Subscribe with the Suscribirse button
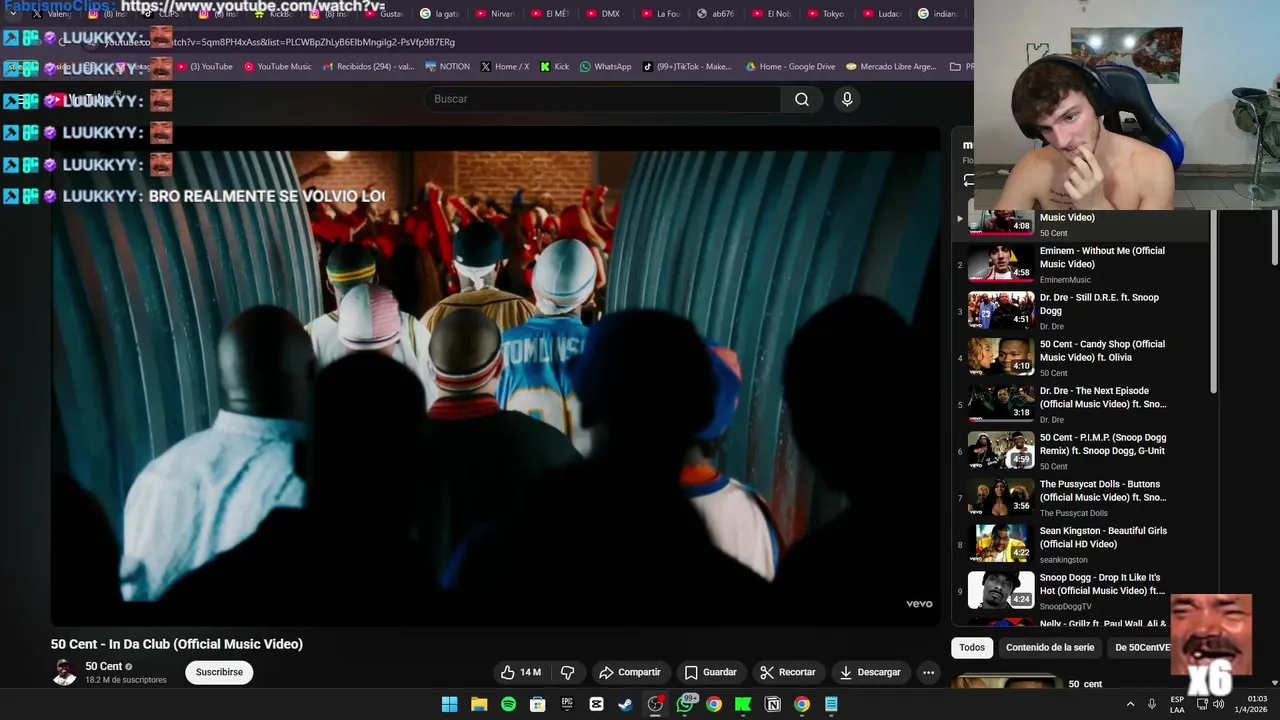 pyautogui.click(x=219, y=672)
